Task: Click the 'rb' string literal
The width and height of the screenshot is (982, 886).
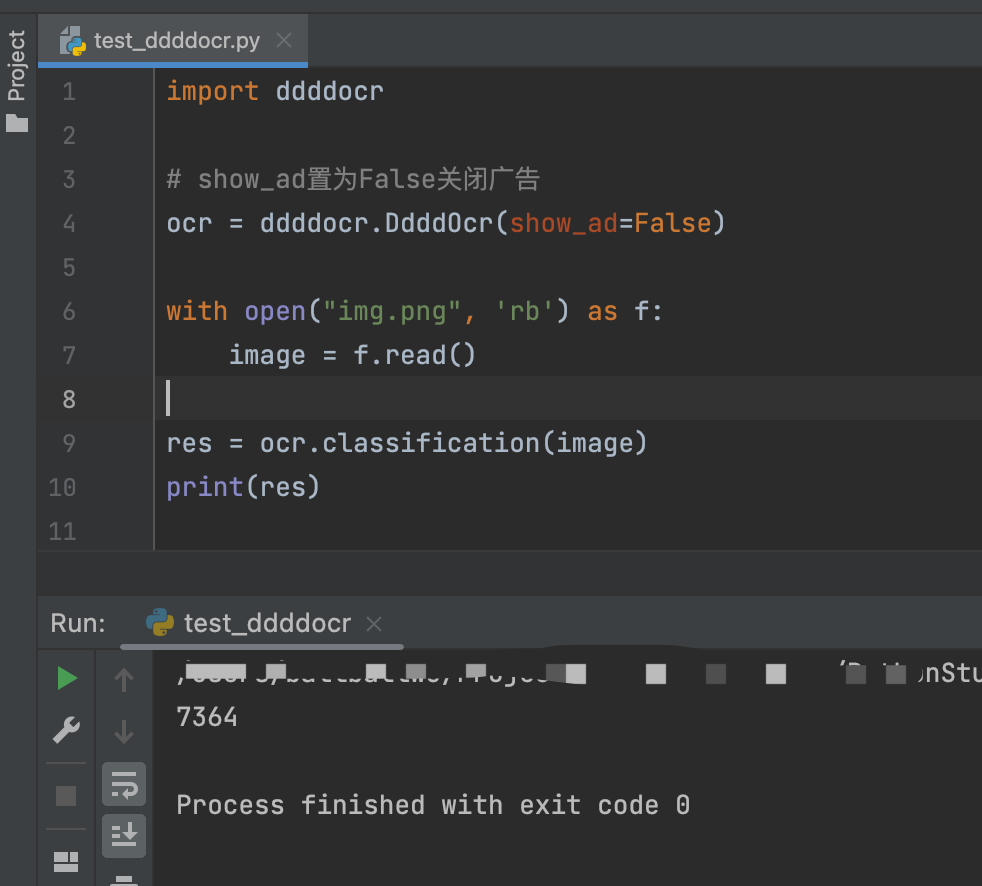Action: coord(525,311)
